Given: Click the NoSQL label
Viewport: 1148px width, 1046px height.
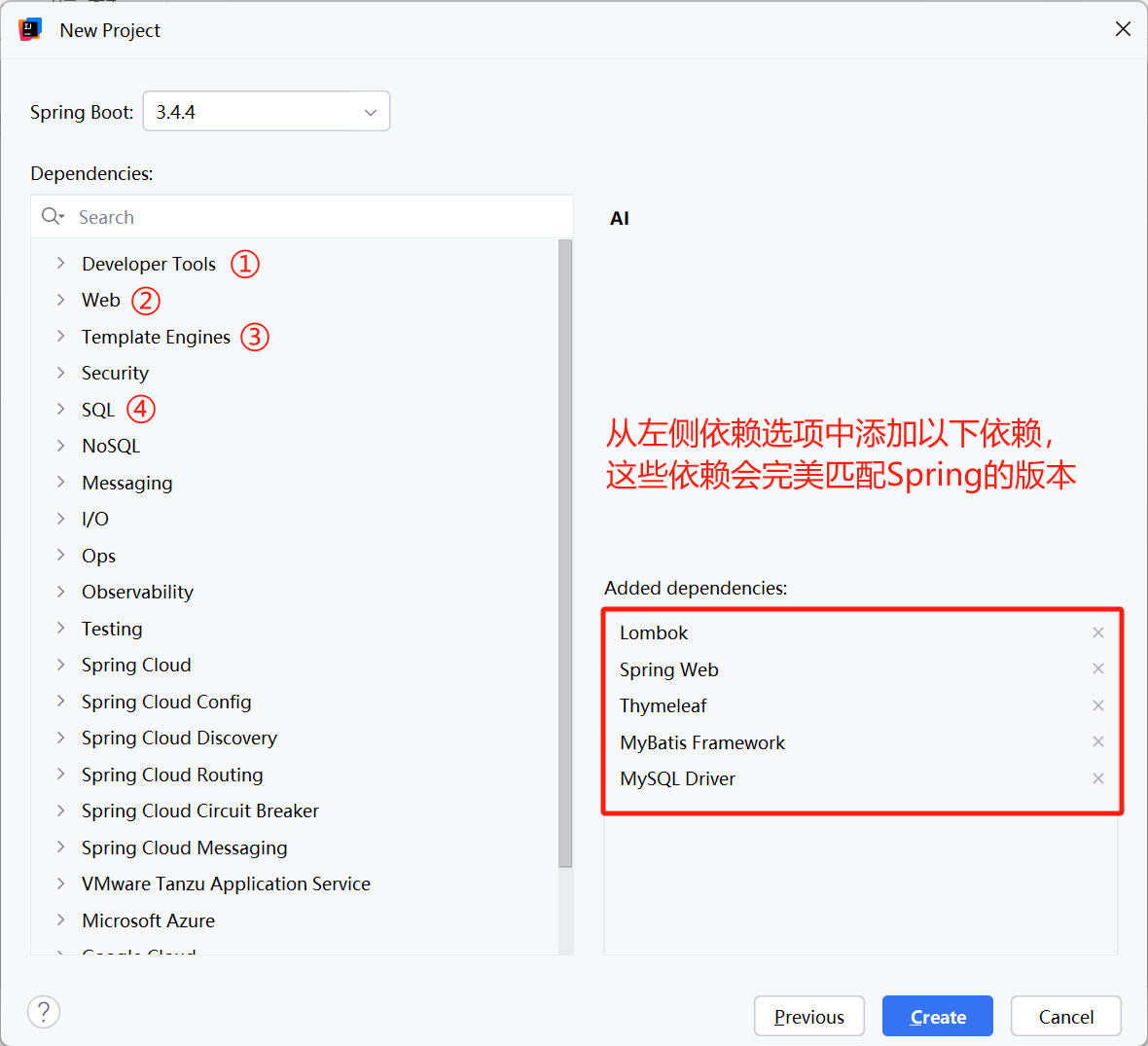Looking at the screenshot, I should pyautogui.click(x=111, y=446).
